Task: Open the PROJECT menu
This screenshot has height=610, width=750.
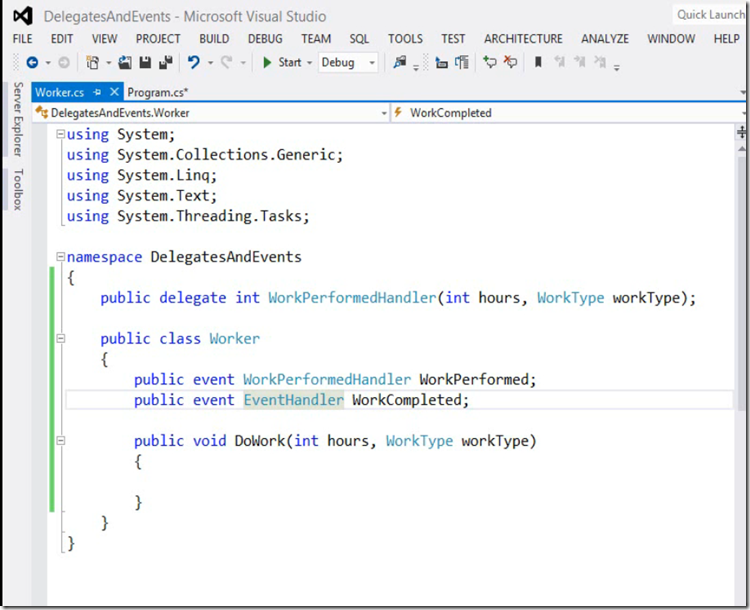Action: pyautogui.click(x=158, y=39)
